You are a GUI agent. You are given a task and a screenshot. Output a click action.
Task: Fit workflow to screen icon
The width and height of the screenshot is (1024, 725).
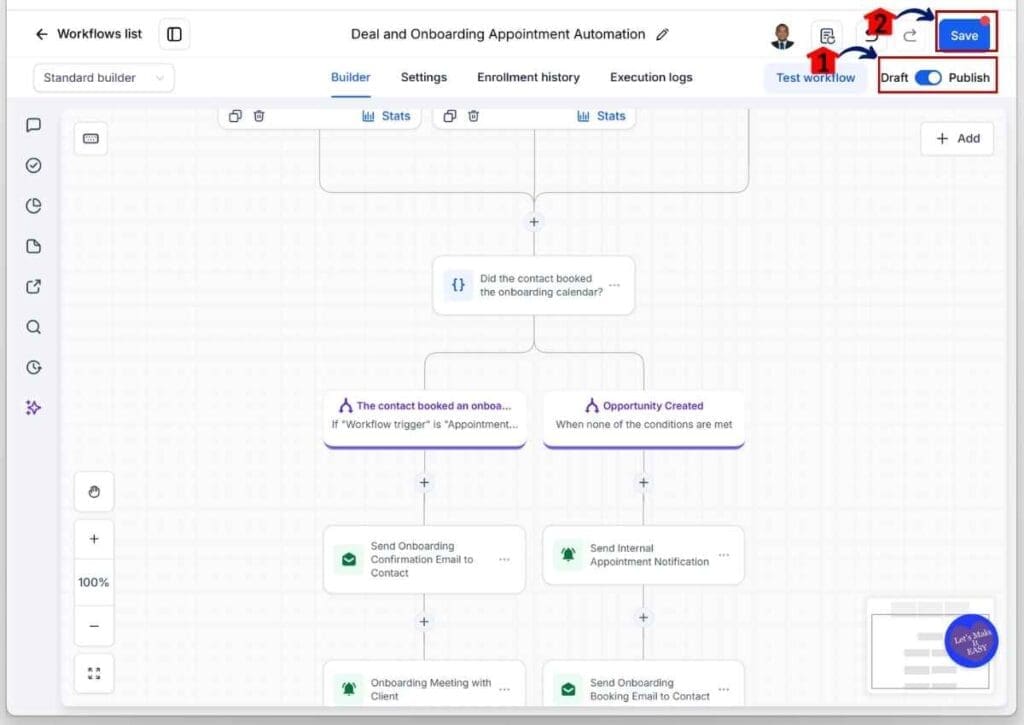pyautogui.click(x=94, y=673)
